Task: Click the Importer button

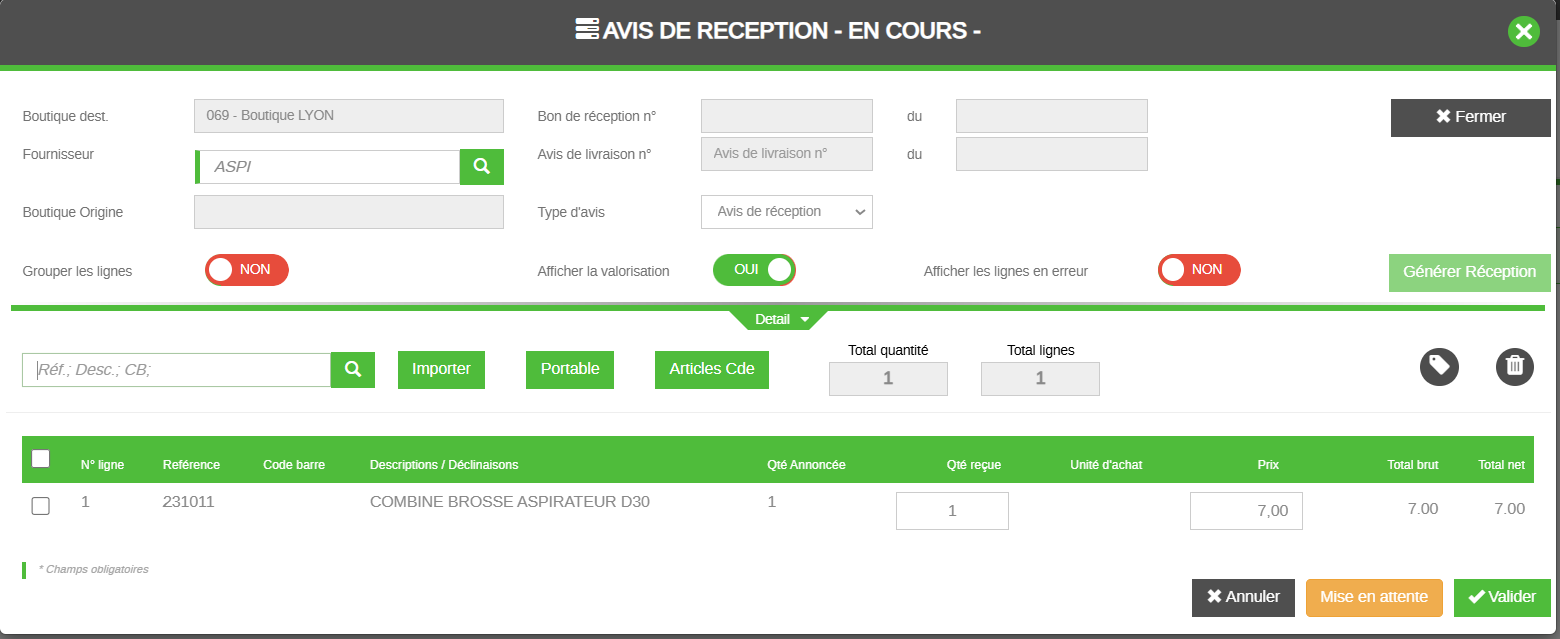Action: point(441,370)
